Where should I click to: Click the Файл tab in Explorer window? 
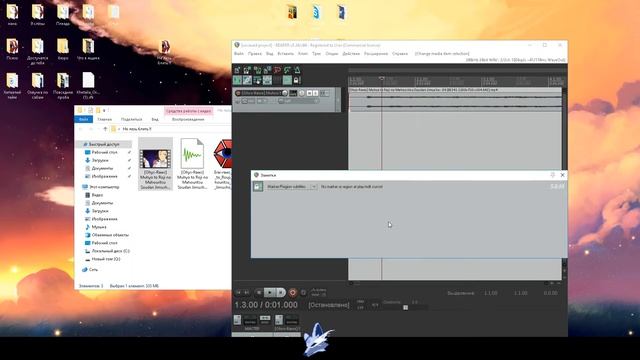(84, 119)
